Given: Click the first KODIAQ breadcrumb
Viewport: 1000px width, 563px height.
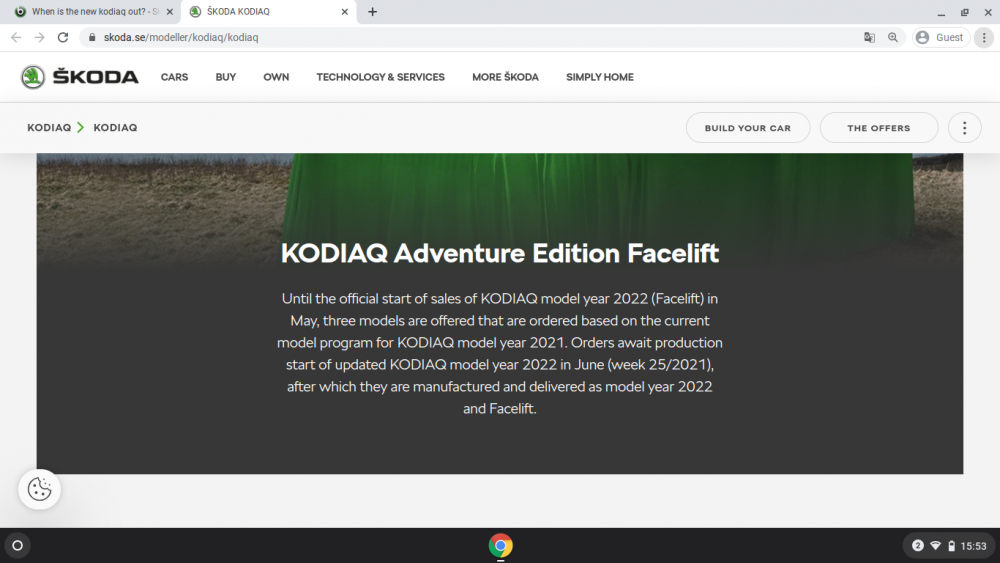Looking at the screenshot, I should tap(49, 128).
